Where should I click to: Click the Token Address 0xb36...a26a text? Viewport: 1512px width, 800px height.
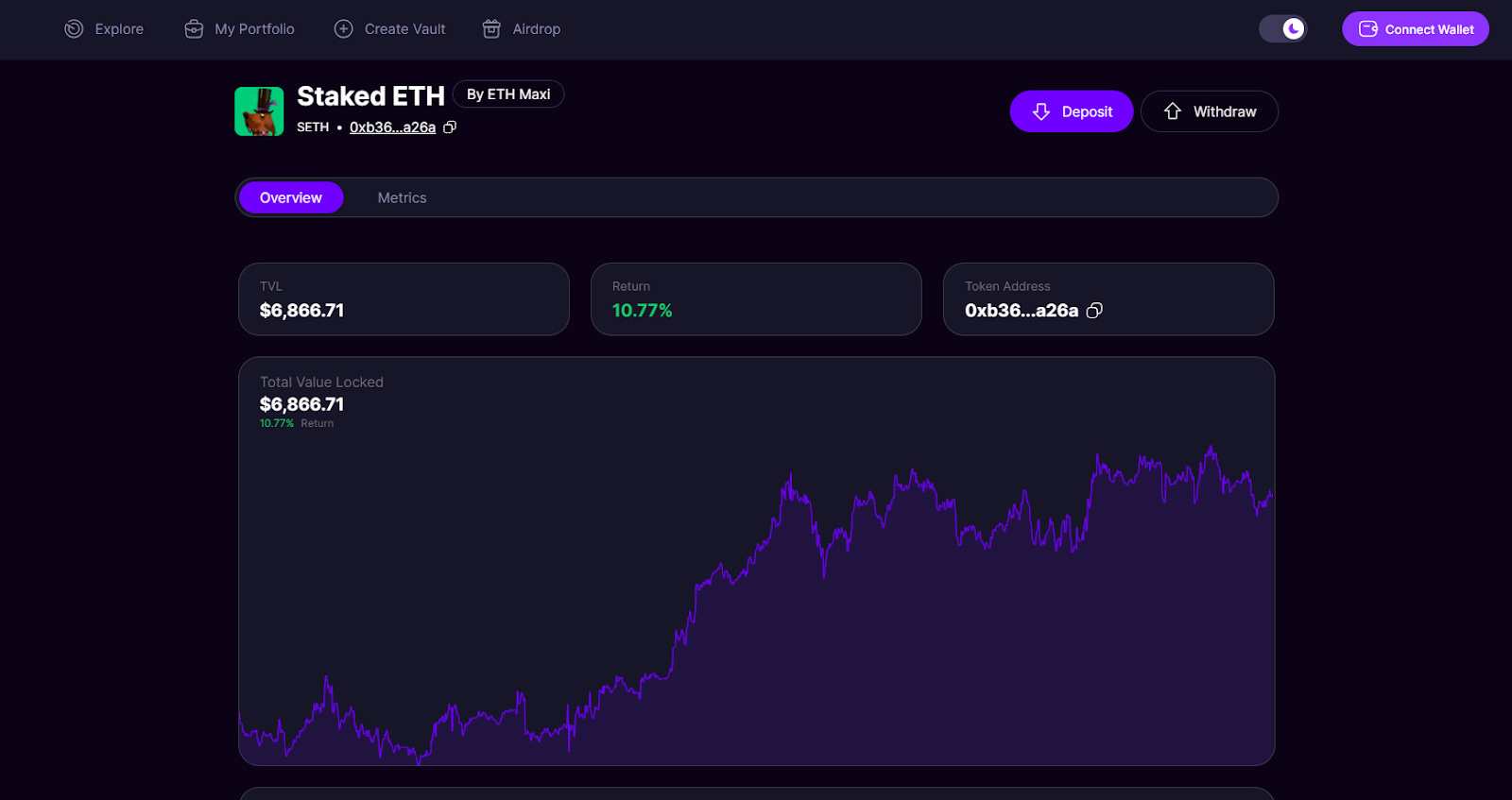pos(1022,311)
